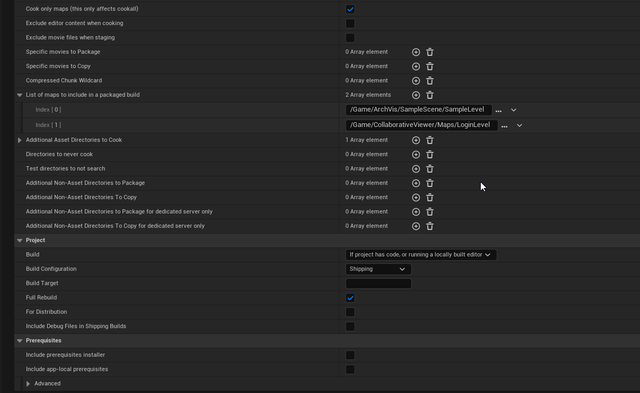Edit the LoginLevel map path field

[421, 125]
